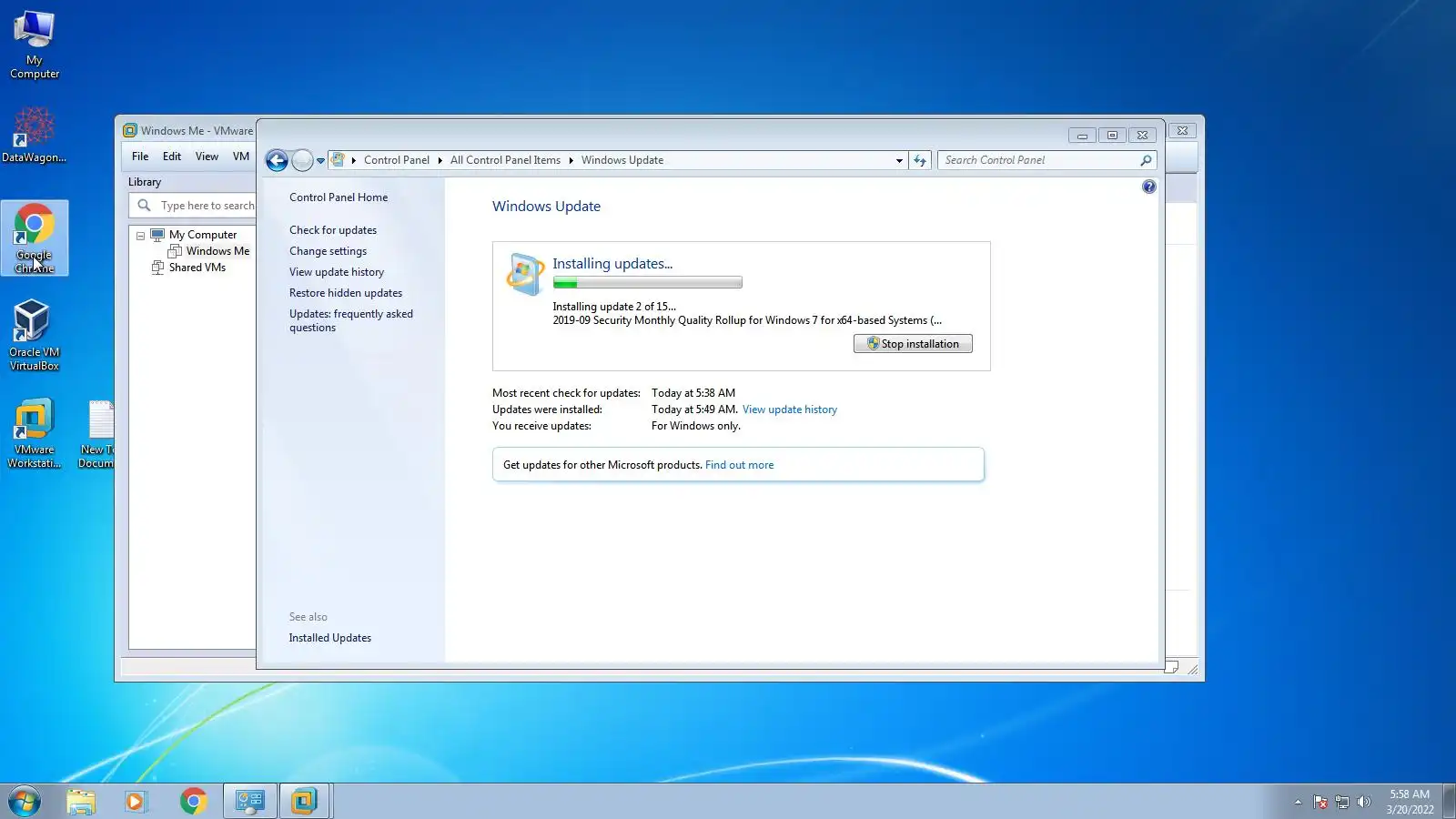Screen dimensions: 1456x819
Task: Open View update history in sidebar
Action: 337,272
